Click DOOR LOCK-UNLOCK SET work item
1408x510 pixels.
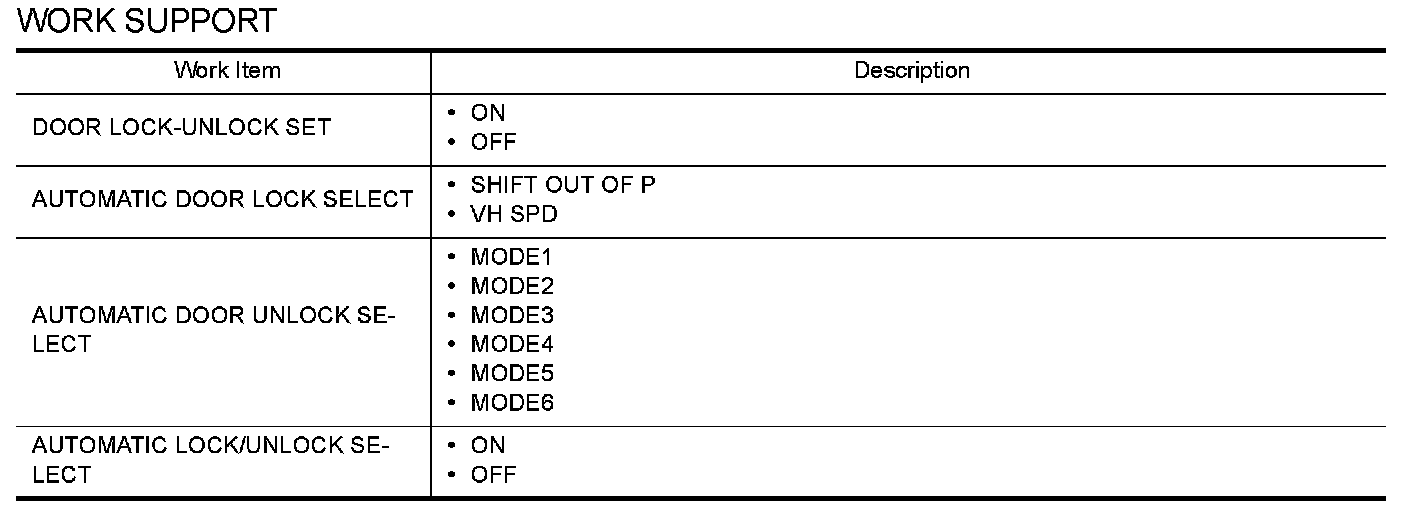point(181,128)
